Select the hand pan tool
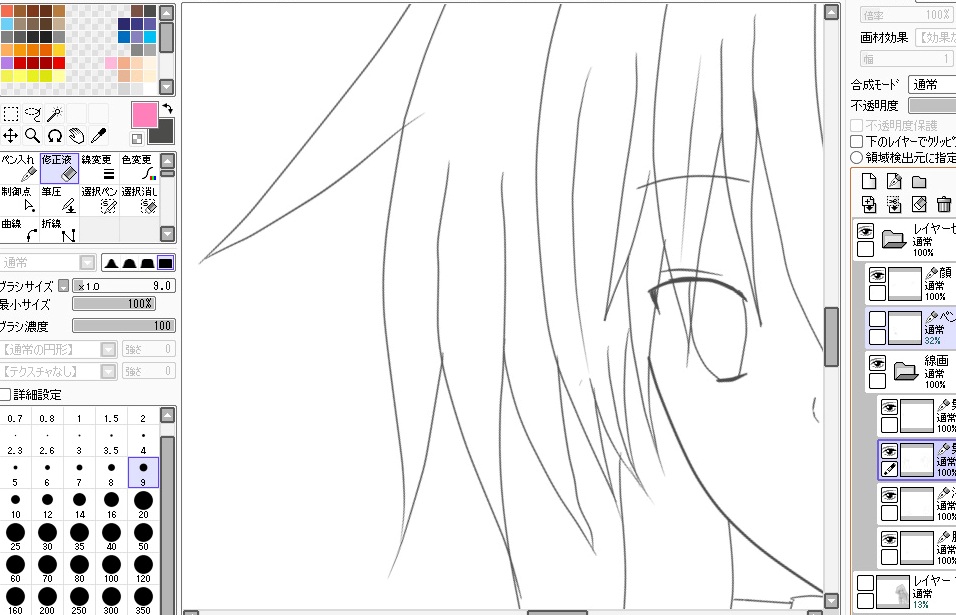Image resolution: width=956 pixels, height=615 pixels. (77, 135)
